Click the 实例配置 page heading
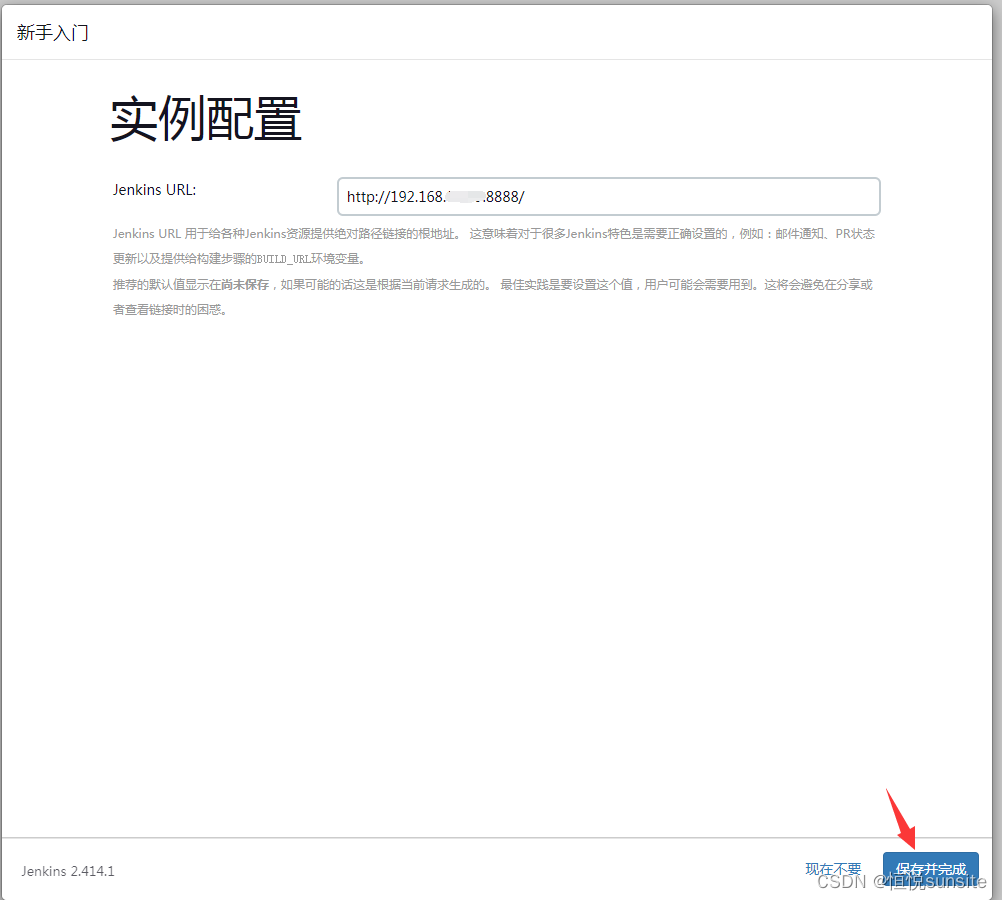 (x=205, y=116)
